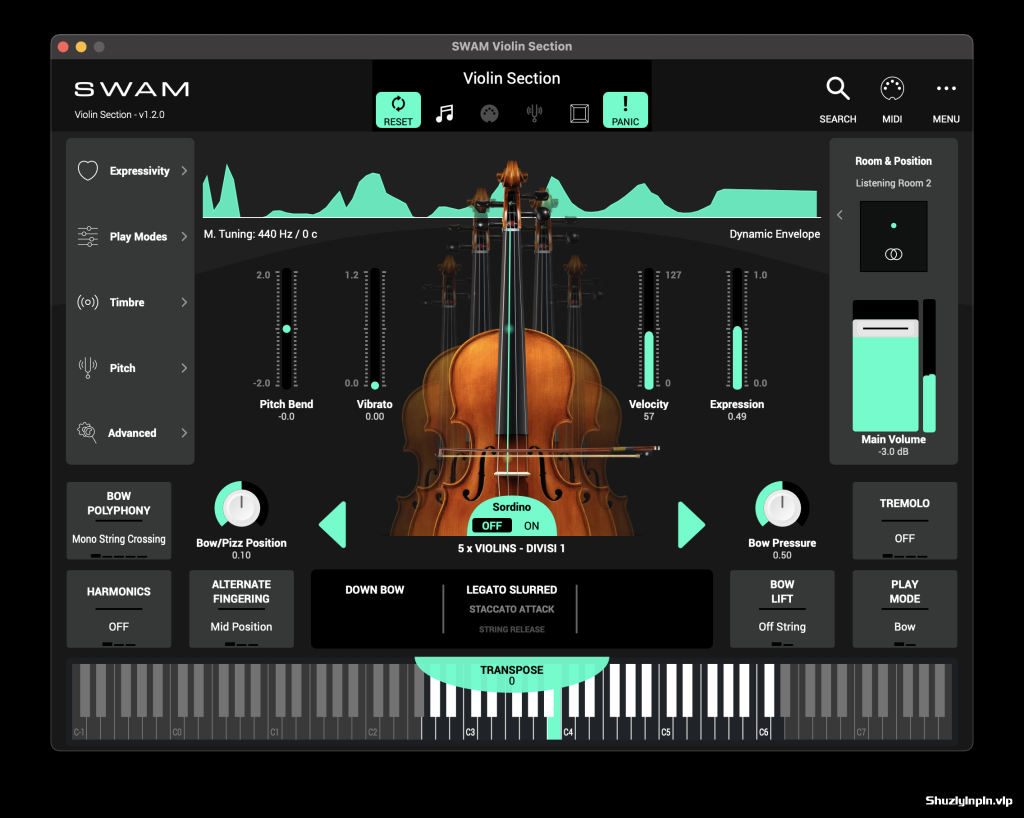Click the Violin Section - v1.2.0 version text
The width and height of the screenshot is (1024, 818).
pyautogui.click(x=120, y=114)
